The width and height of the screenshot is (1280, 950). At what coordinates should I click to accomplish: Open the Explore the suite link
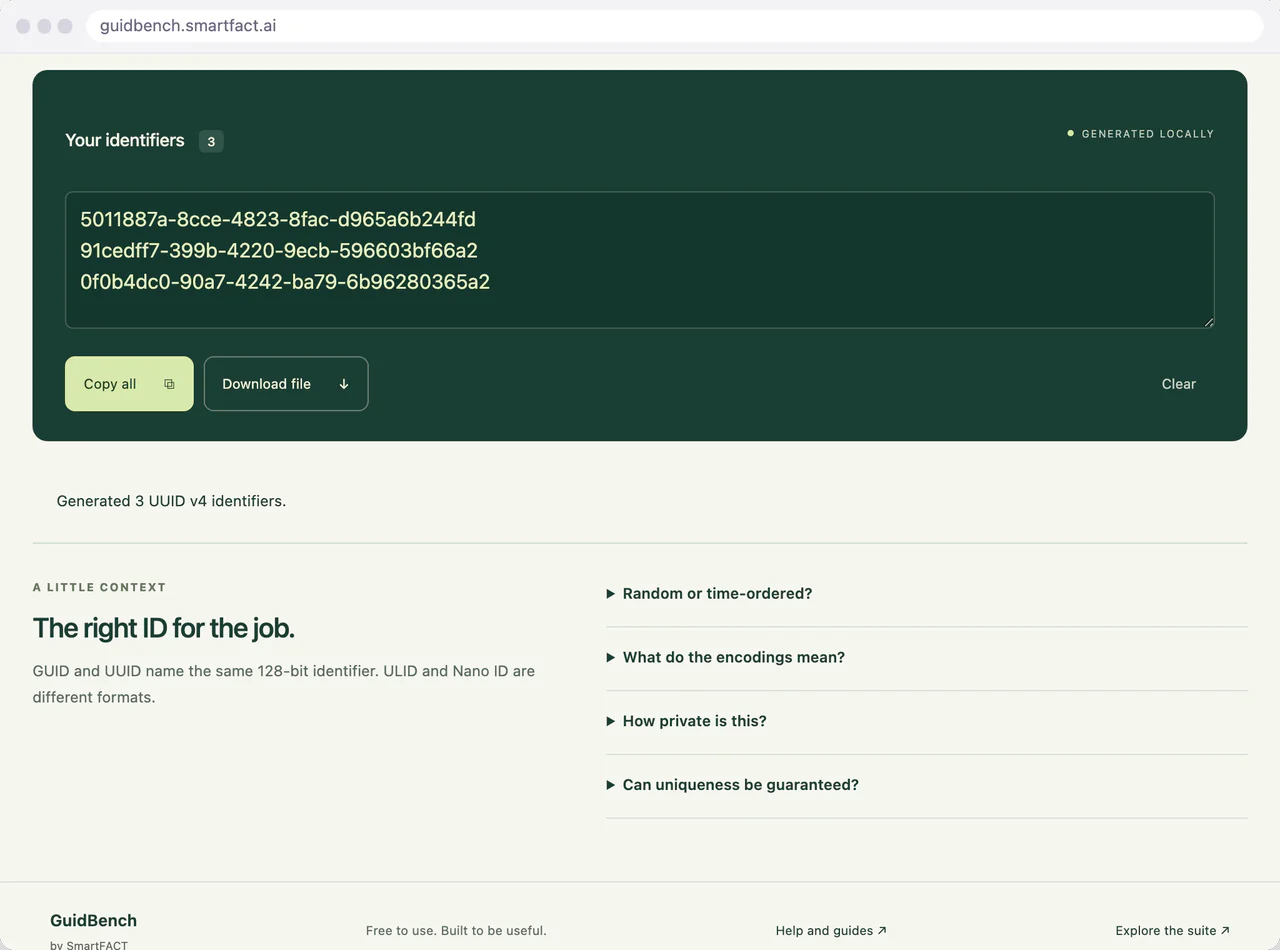click(x=1172, y=931)
